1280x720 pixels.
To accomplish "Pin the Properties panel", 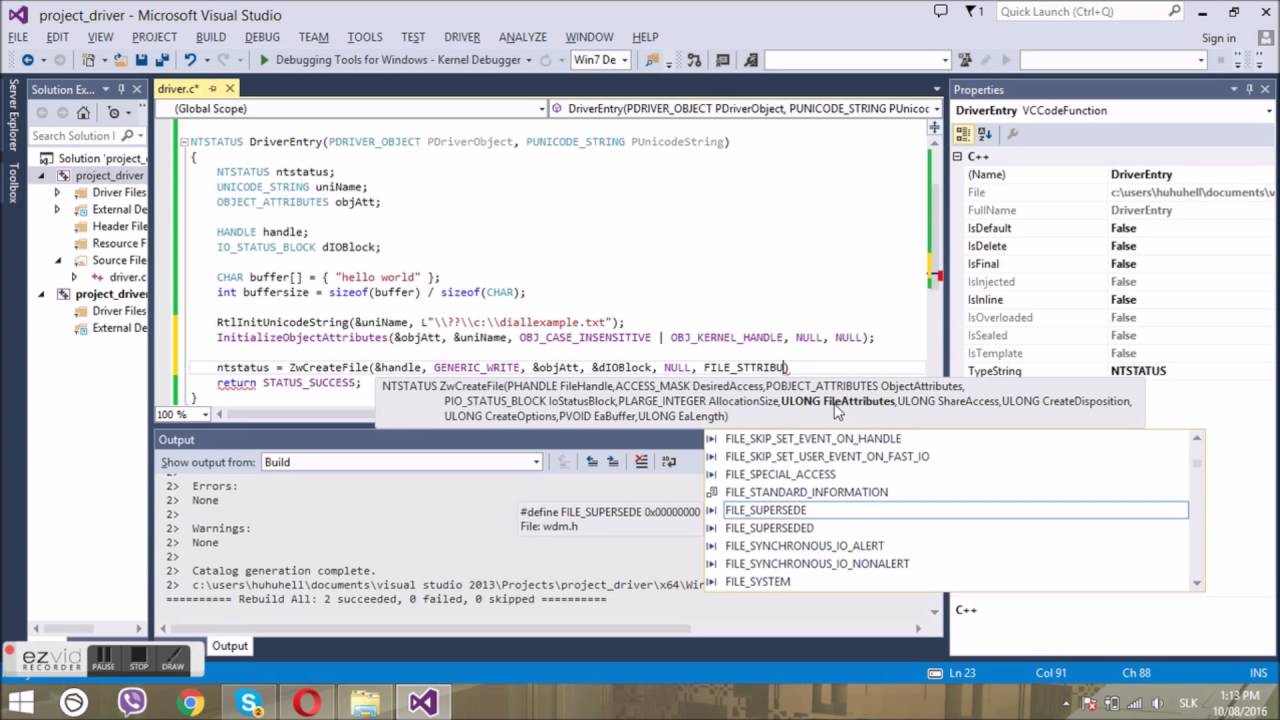I will pos(1250,89).
